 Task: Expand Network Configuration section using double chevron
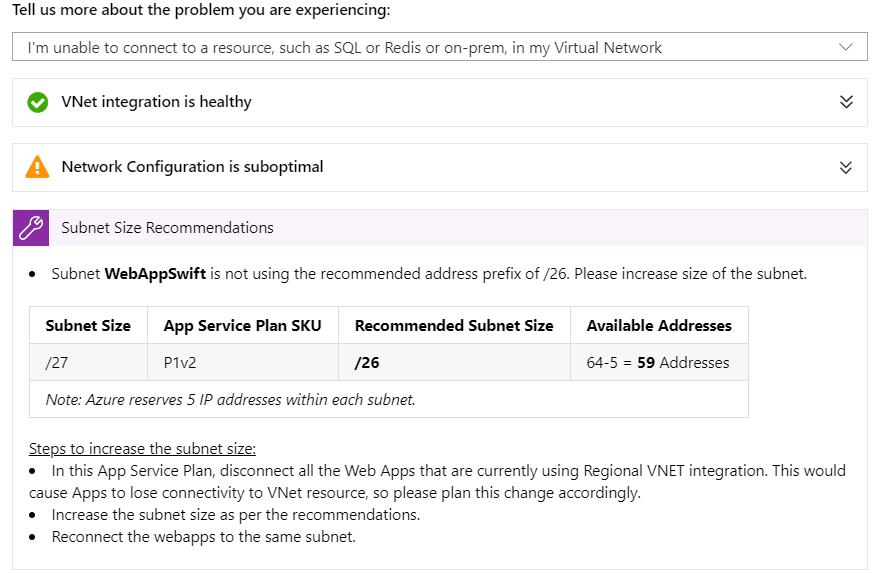point(846,167)
